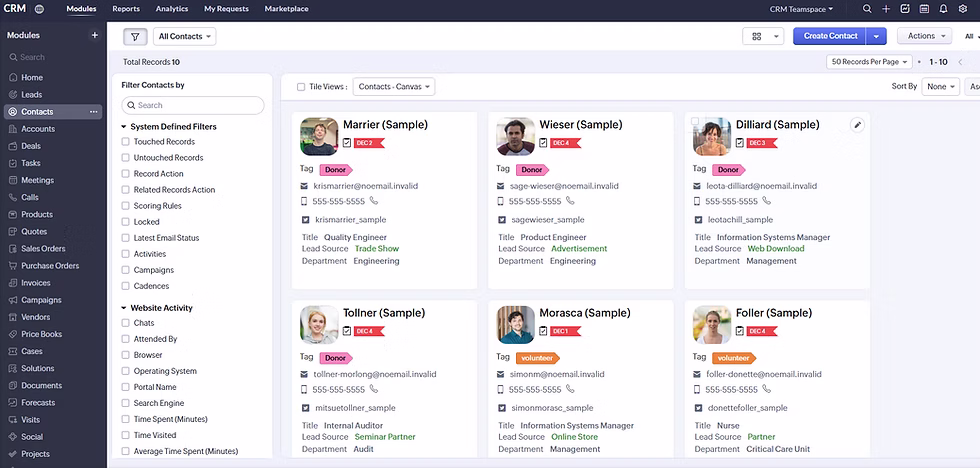Open the Contacts - Canvas dropdown
The image size is (980, 468).
[394, 87]
